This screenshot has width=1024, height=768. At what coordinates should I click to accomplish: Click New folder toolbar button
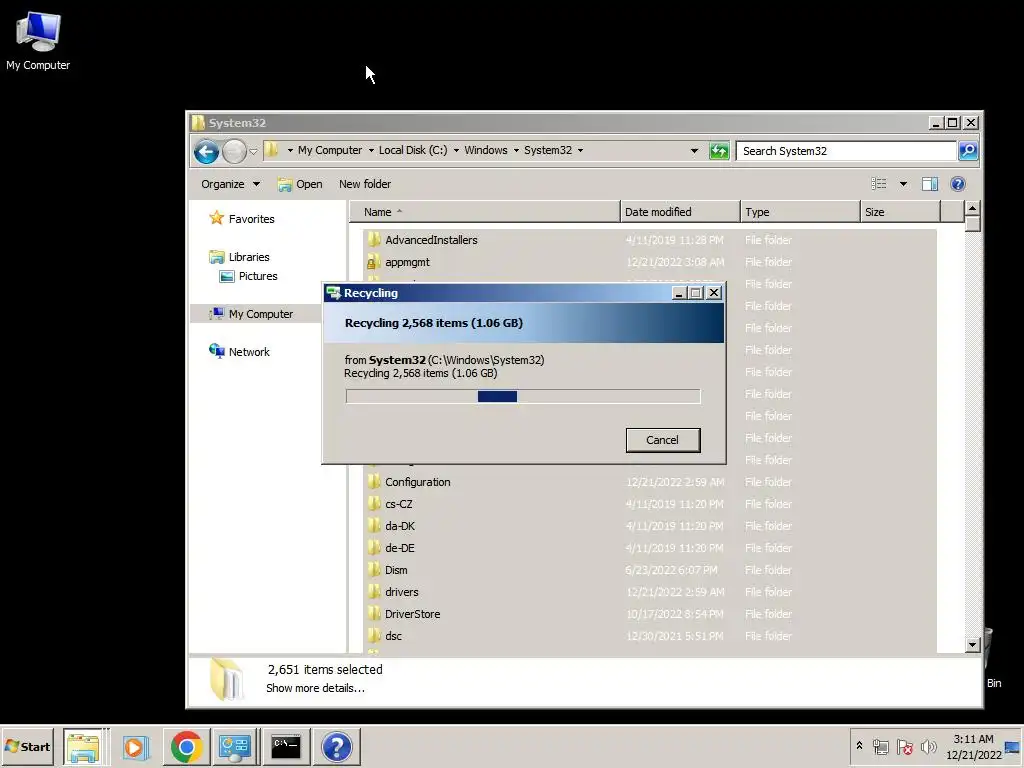tap(364, 184)
